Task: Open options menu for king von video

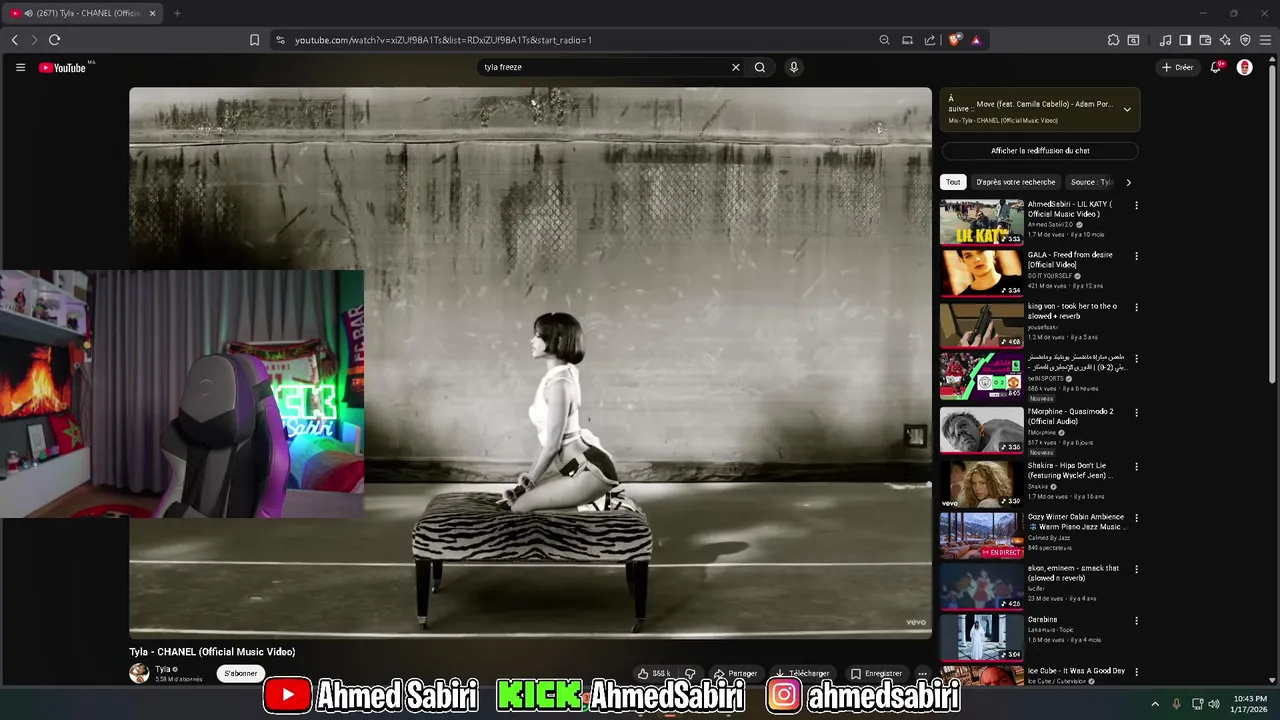Action: (1136, 307)
